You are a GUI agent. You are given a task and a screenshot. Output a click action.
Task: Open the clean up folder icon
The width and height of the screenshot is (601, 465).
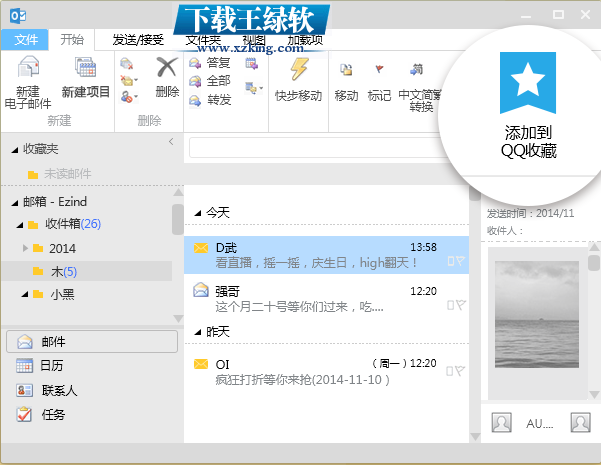click(x=128, y=81)
